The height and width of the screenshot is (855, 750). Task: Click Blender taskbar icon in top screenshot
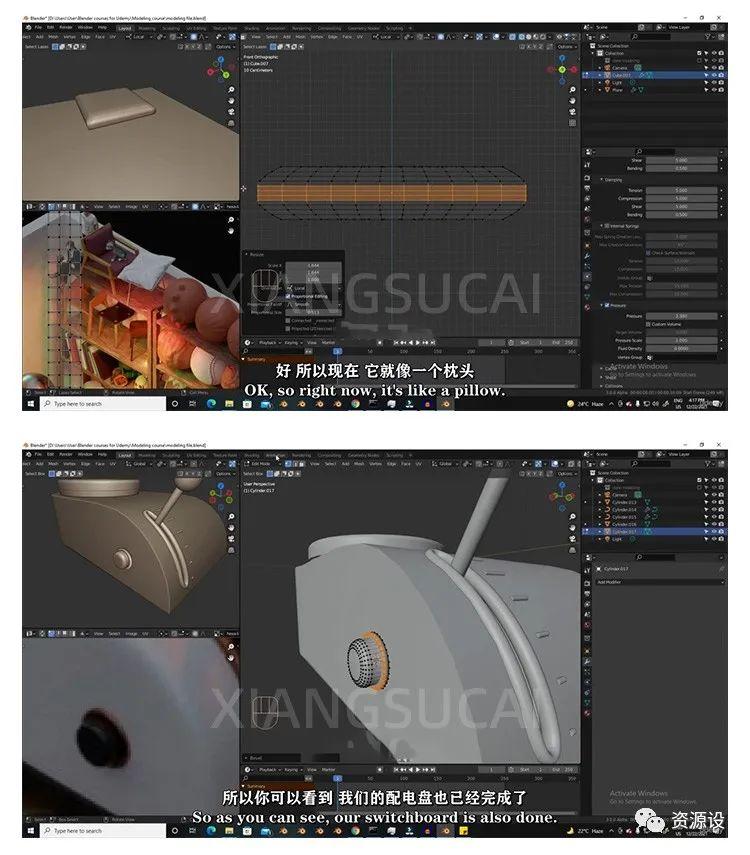(x=446, y=404)
